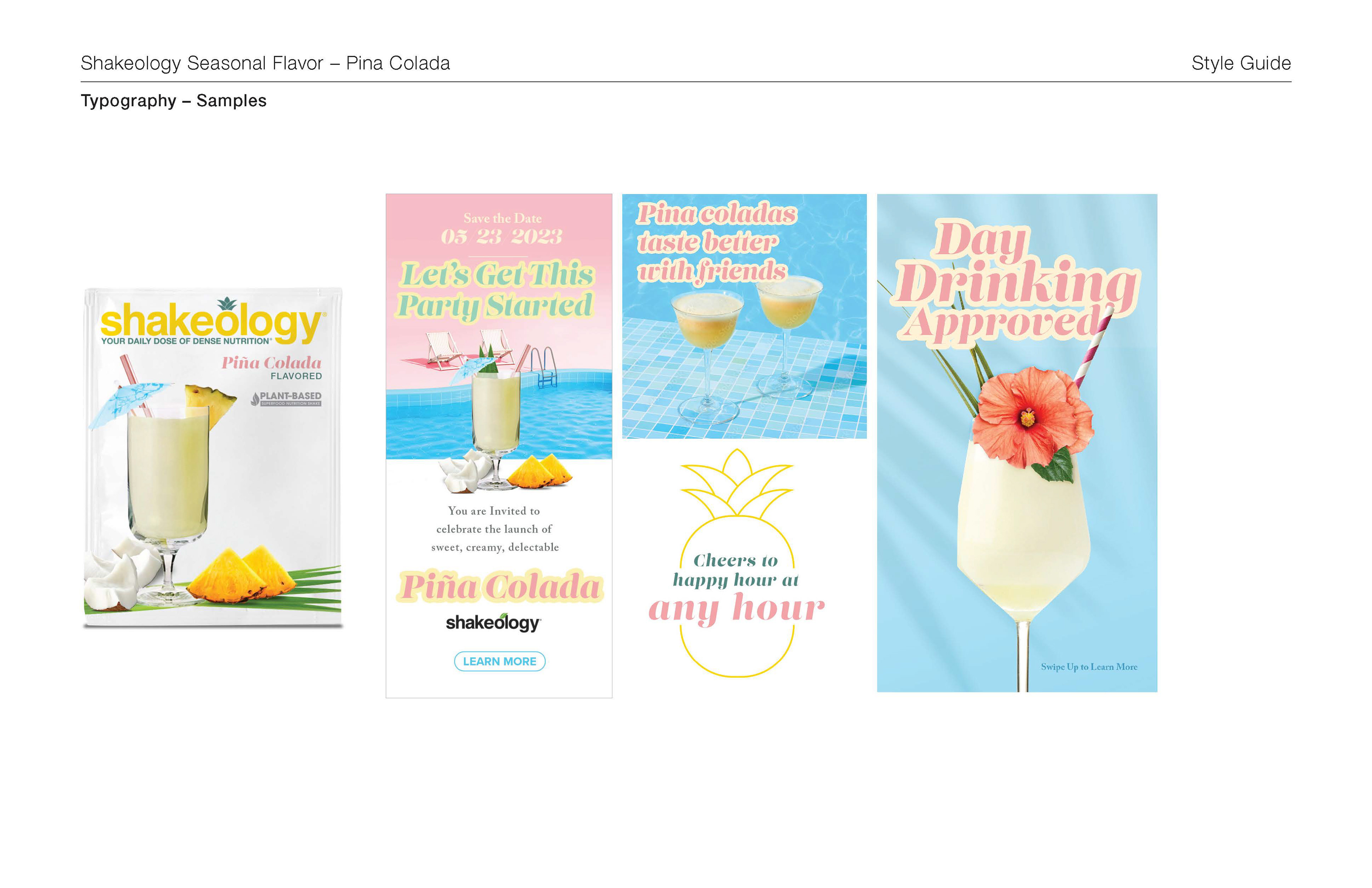Select the Shakeology sachet packaging image

click(213, 457)
